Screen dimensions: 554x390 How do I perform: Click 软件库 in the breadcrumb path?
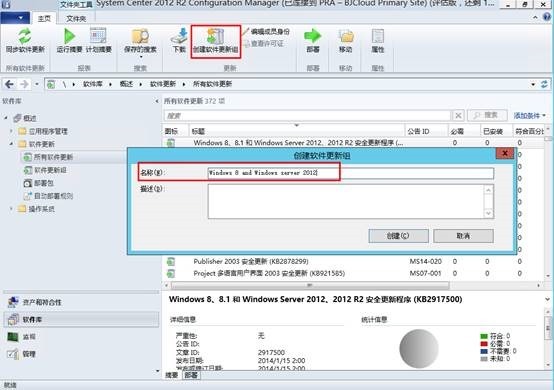pyautogui.click(x=93, y=84)
